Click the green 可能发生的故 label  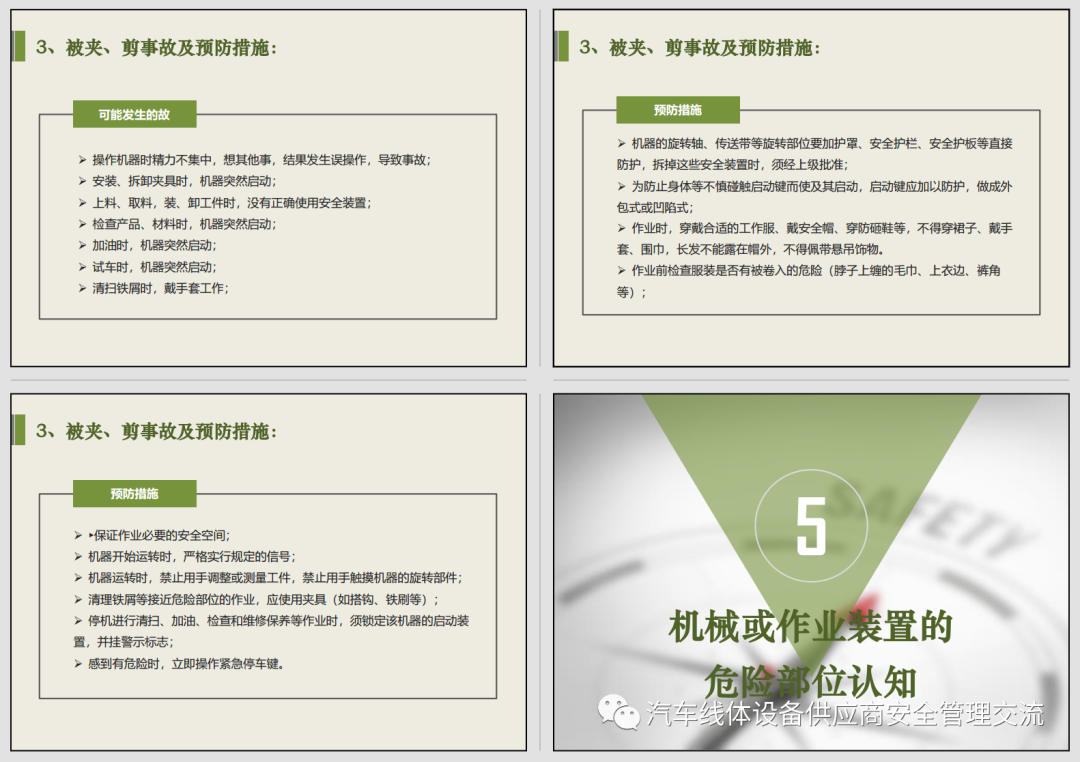click(134, 114)
